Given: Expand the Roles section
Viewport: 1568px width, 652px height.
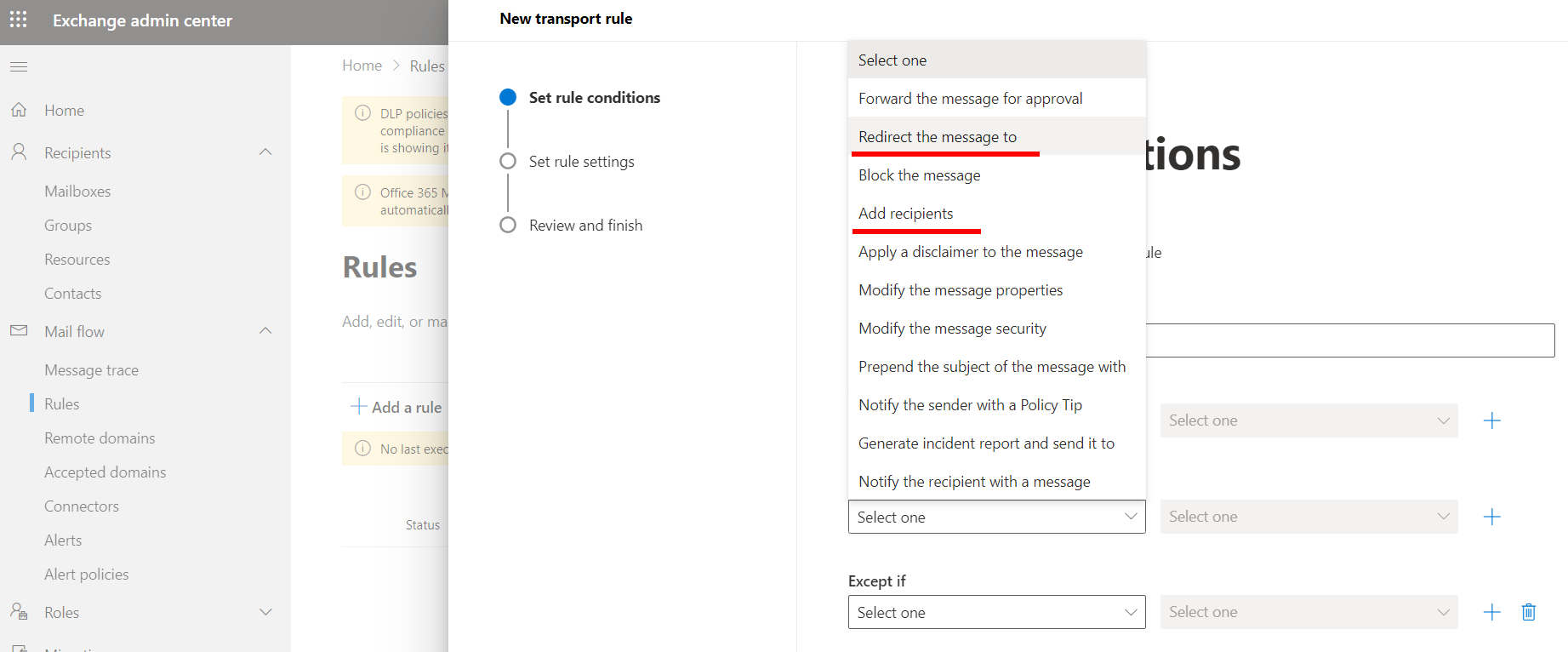Looking at the screenshot, I should coord(265,612).
